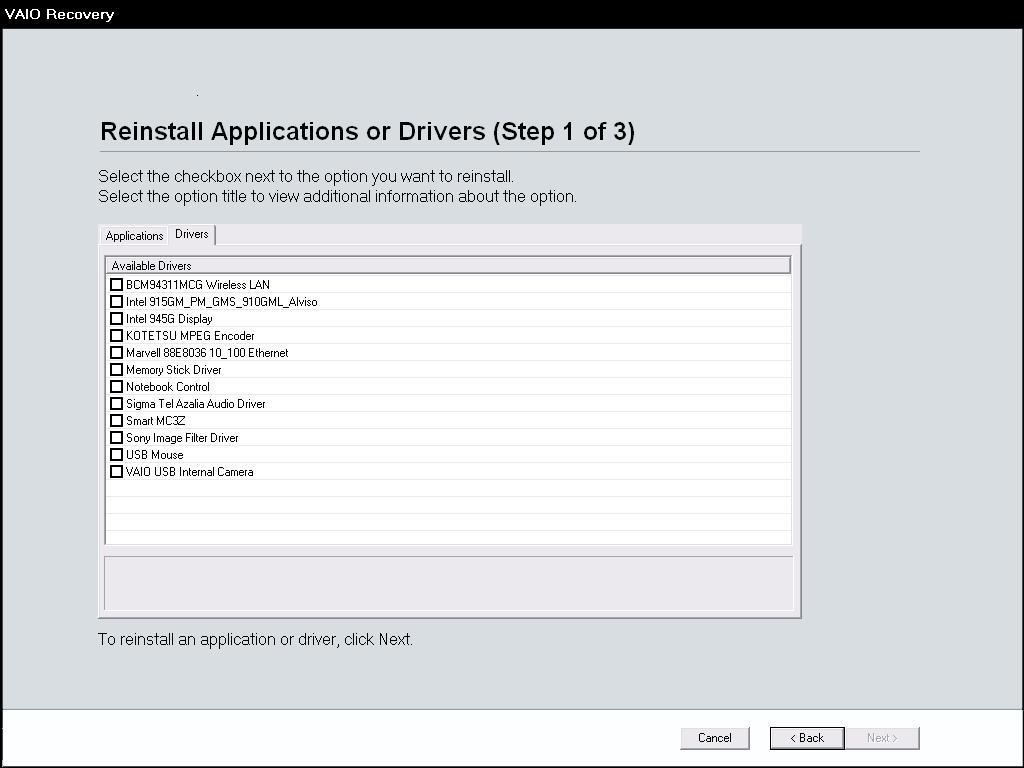Select 'Sony Image Filter Driver' title text
Image resolution: width=1024 pixels, height=768 pixels.
click(182, 438)
